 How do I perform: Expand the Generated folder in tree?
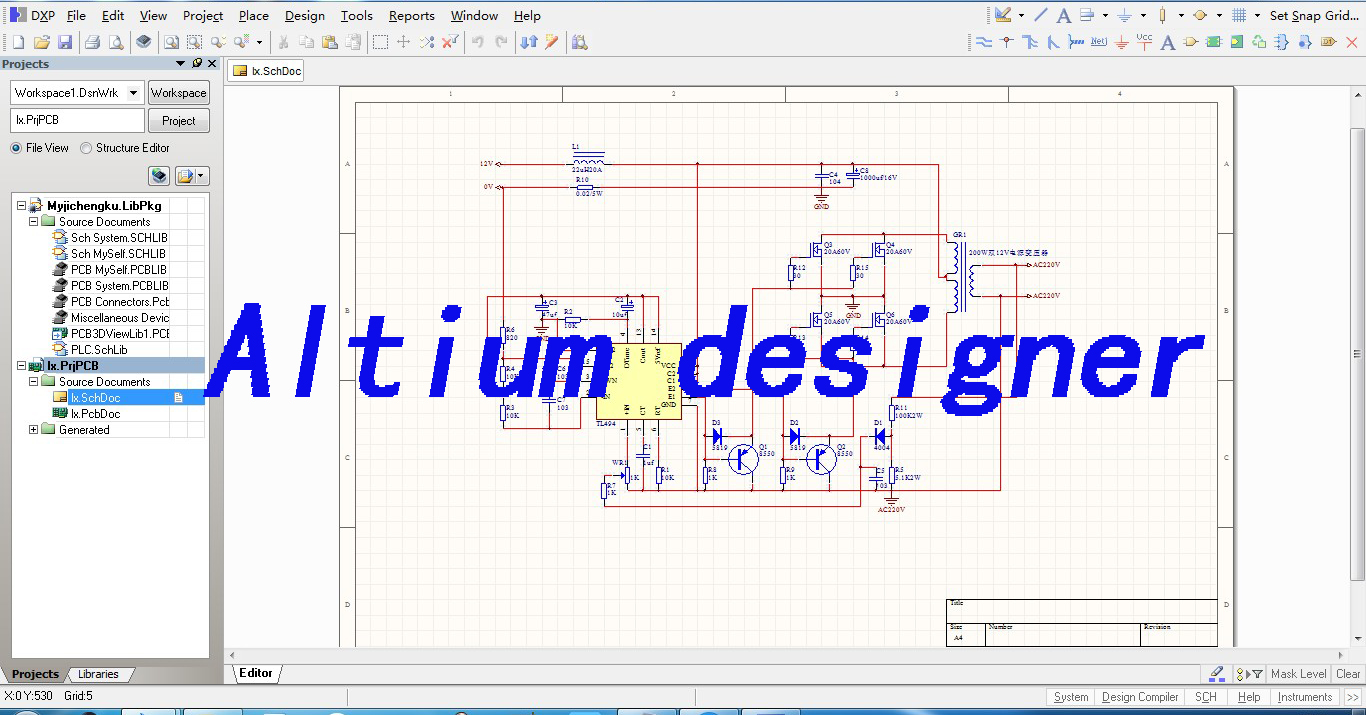click(x=33, y=430)
